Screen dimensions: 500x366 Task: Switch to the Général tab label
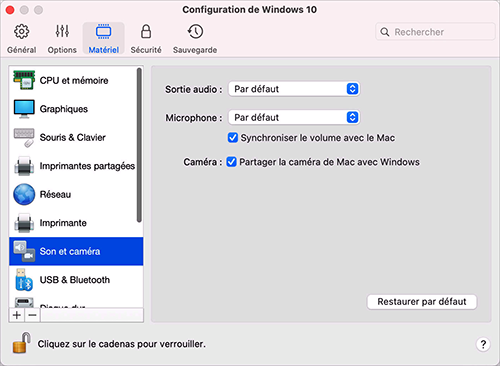(x=22, y=50)
